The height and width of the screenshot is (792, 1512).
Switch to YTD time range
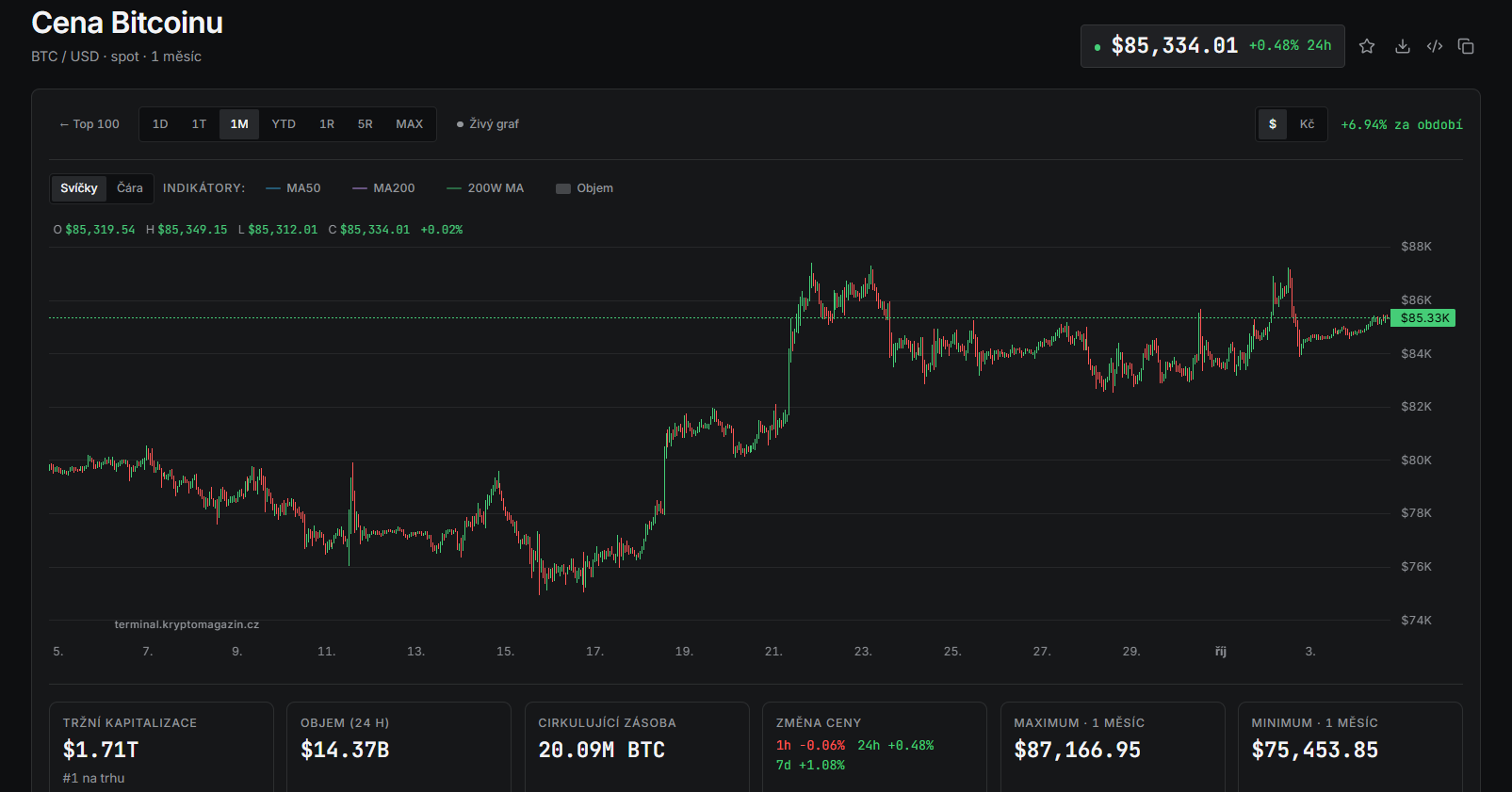pos(284,124)
